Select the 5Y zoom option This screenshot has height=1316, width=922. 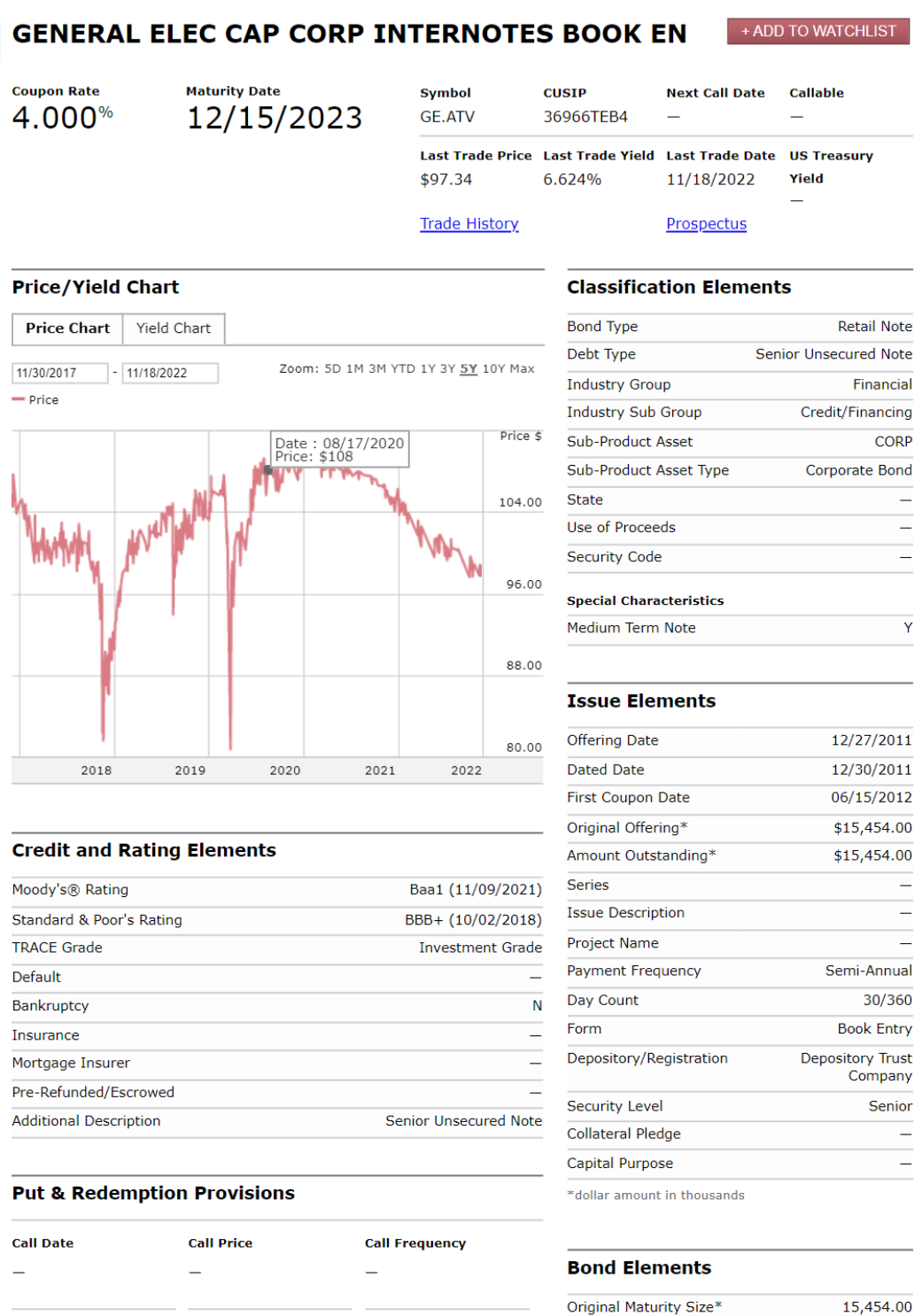[469, 369]
